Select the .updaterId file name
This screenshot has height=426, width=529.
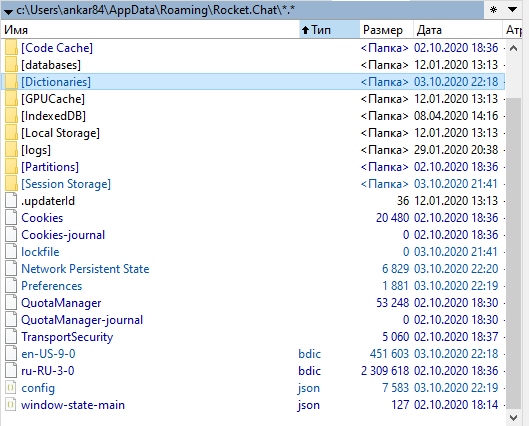(x=48, y=201)
